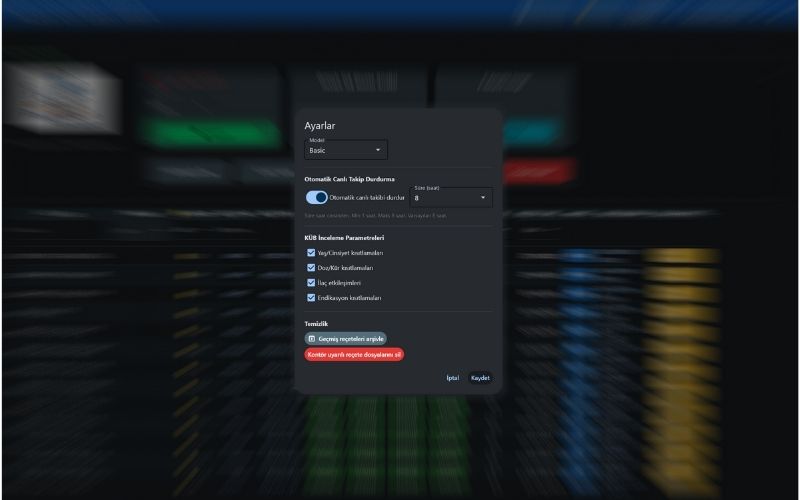
Task: Uncheck the Yaş/Cinsiyet kısıtlamaları checkbox
Action: 311,253
